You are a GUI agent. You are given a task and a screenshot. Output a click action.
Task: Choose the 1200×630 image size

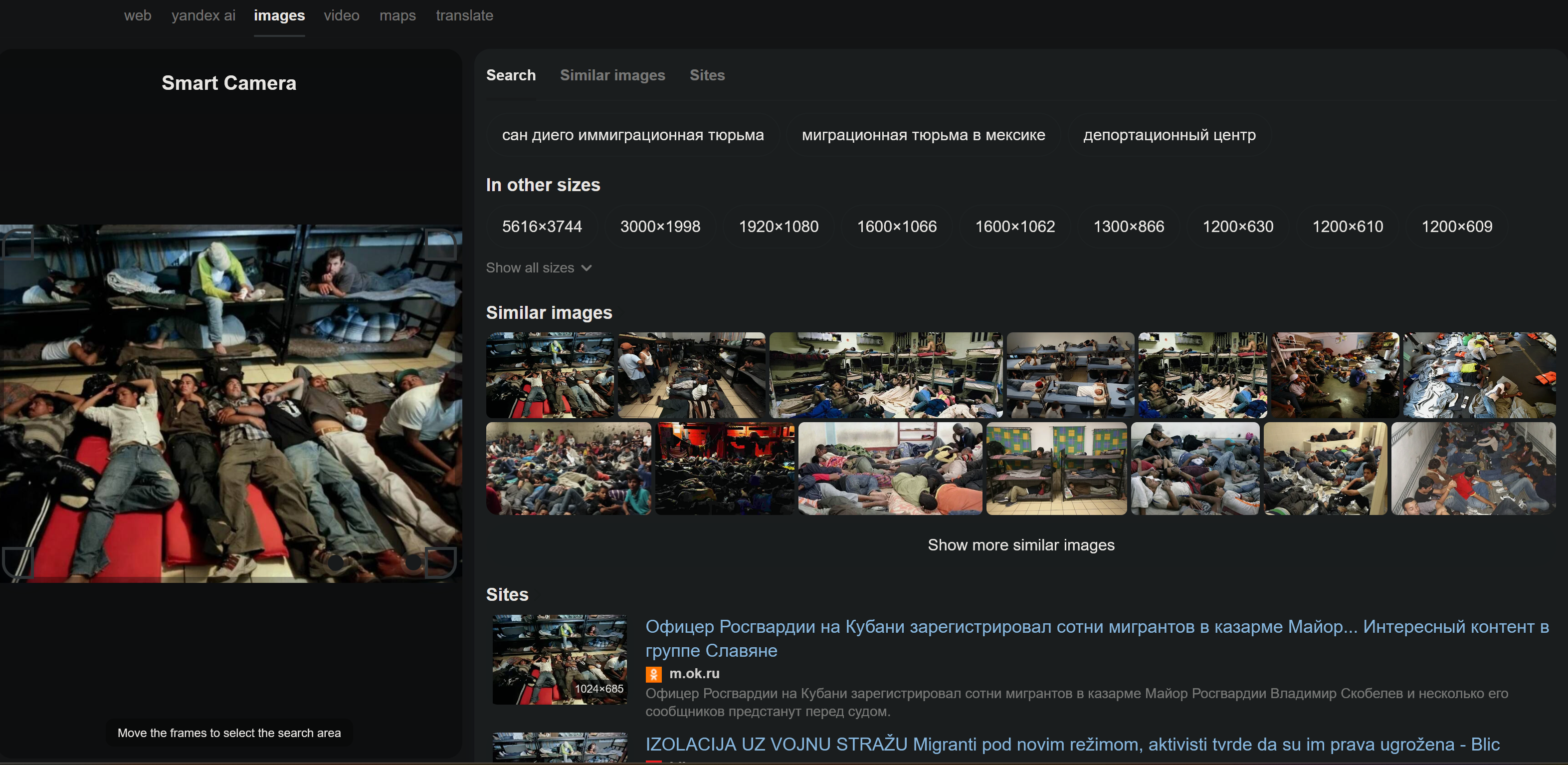click(1237, 227)
